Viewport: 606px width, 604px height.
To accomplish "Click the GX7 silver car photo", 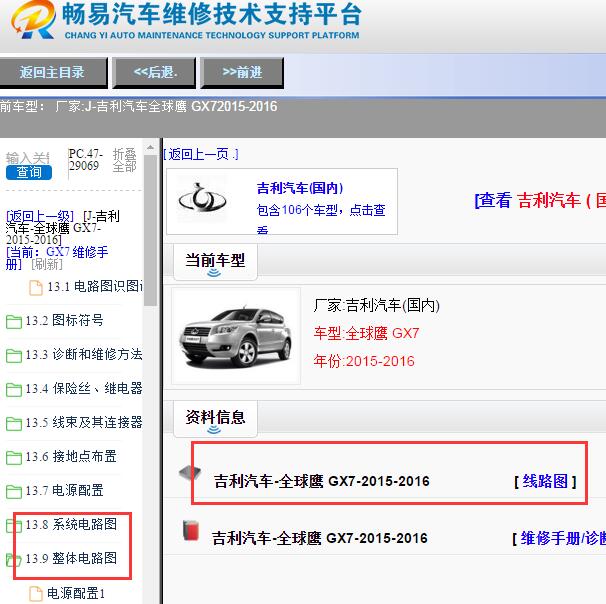I will [236, 335].
